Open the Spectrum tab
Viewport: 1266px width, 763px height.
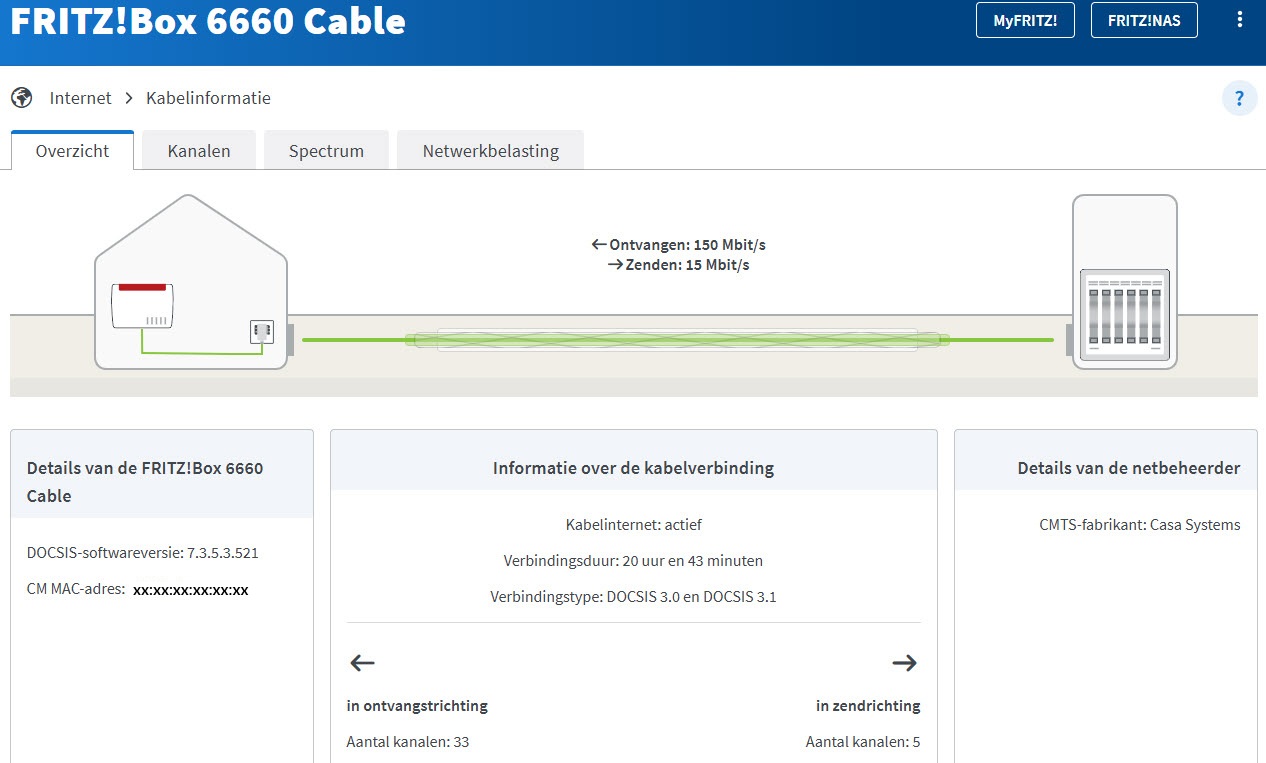click(x=326, y=151)
